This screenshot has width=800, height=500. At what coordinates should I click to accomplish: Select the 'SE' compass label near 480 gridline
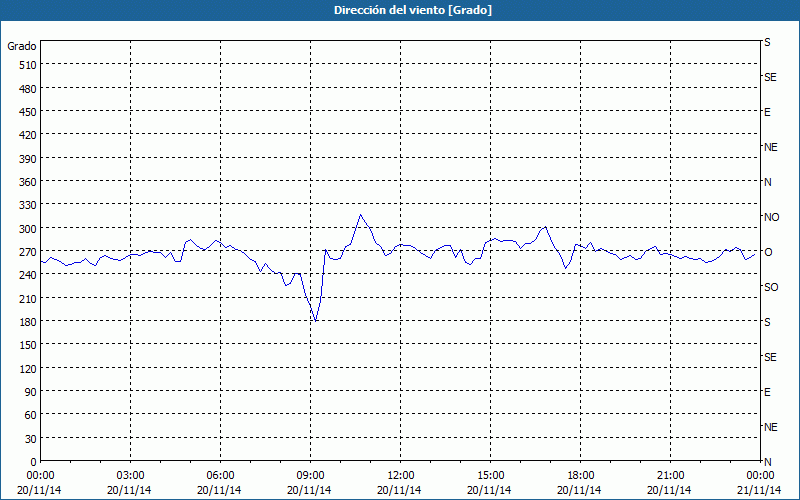point(770,77)
